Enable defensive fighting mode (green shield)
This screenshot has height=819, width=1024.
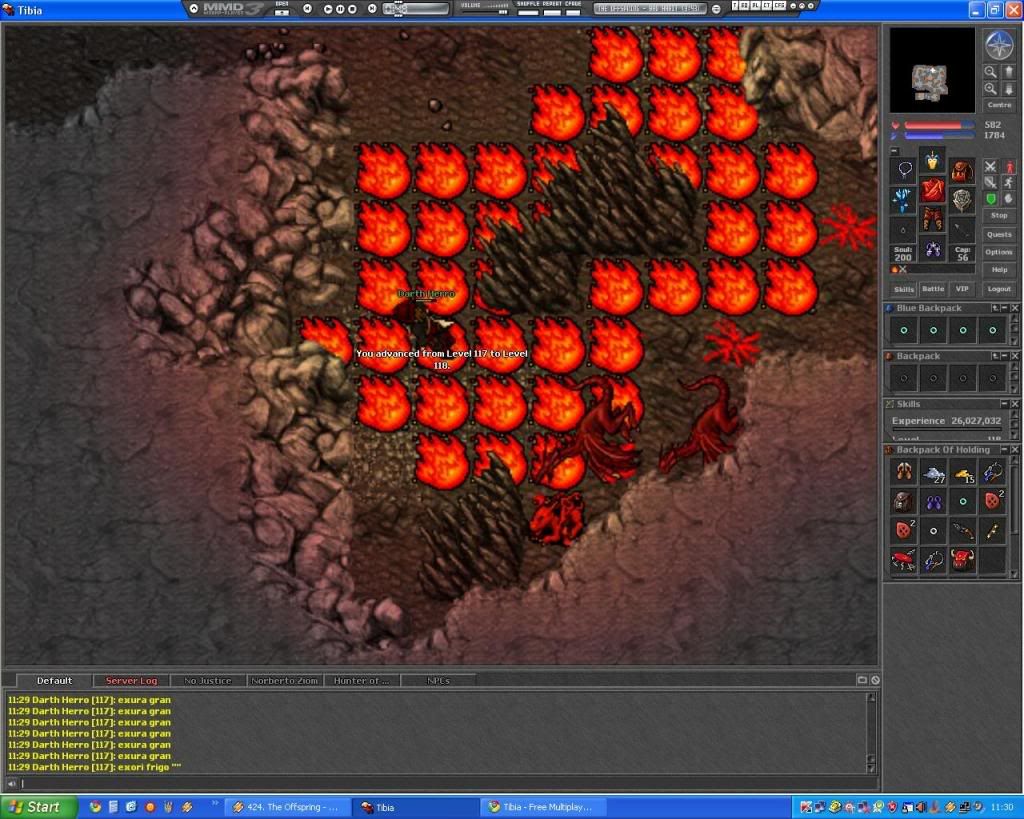(x=991, y=198)
